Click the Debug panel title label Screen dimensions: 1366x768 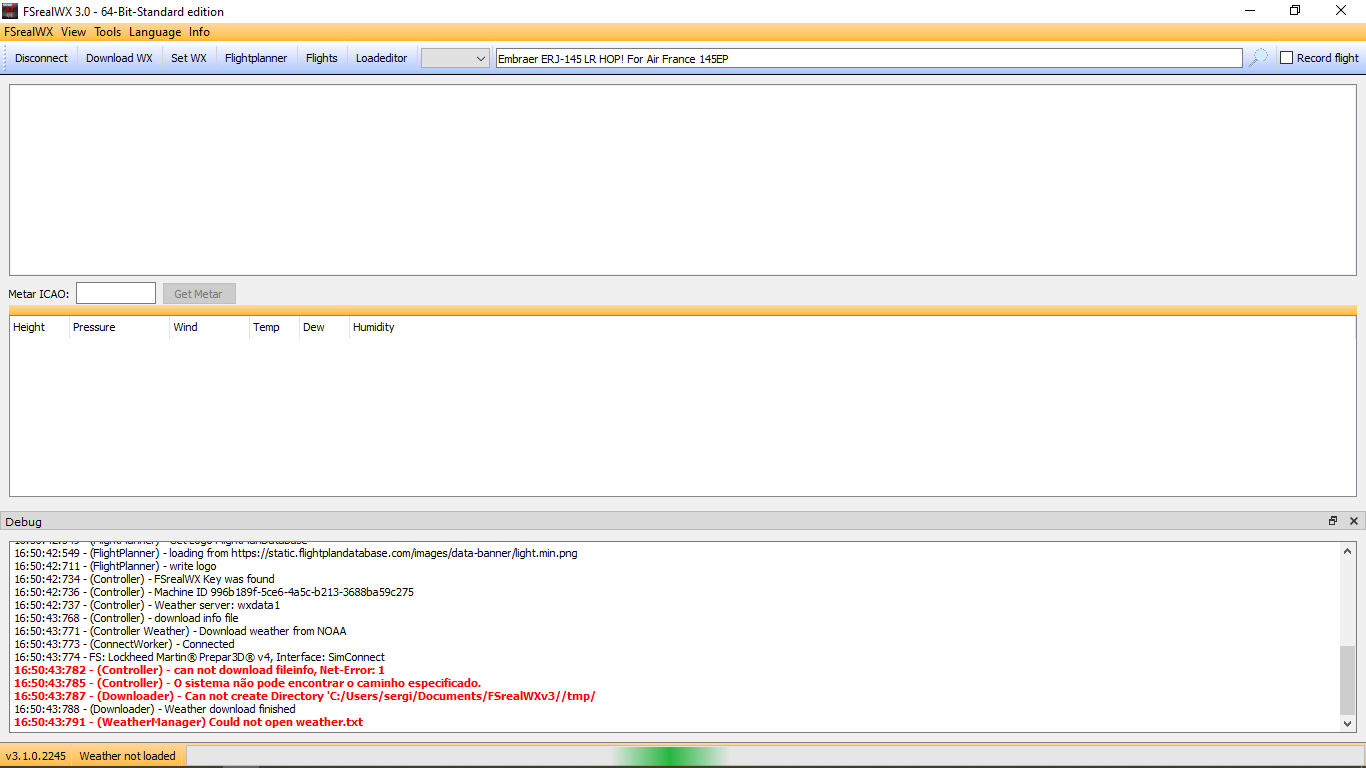click(x=23, y=522)
